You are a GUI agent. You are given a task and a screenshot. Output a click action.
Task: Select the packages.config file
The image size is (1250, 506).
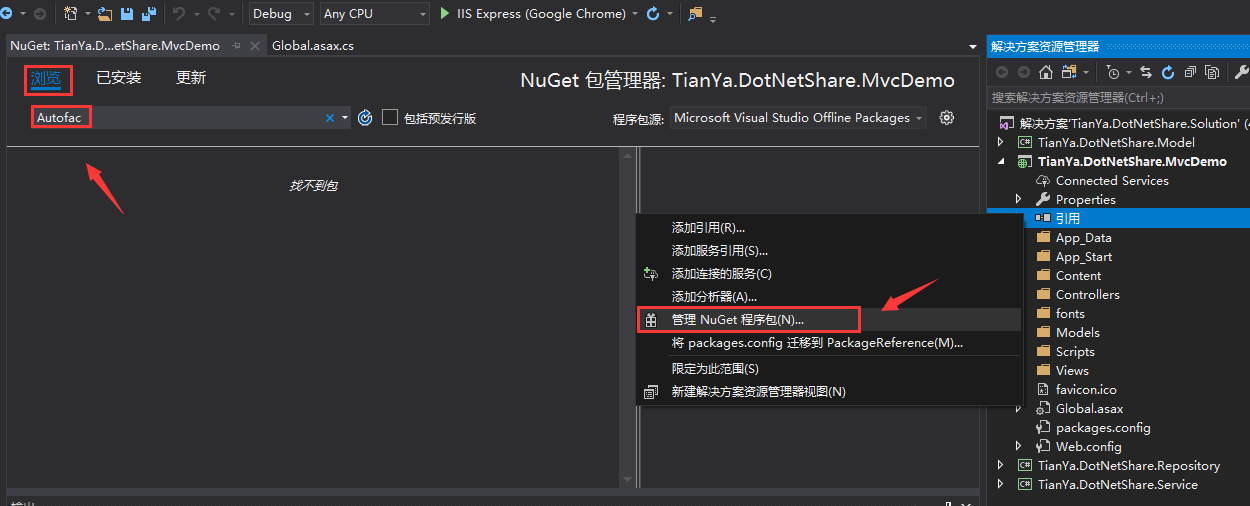(x=1103, y=428)
